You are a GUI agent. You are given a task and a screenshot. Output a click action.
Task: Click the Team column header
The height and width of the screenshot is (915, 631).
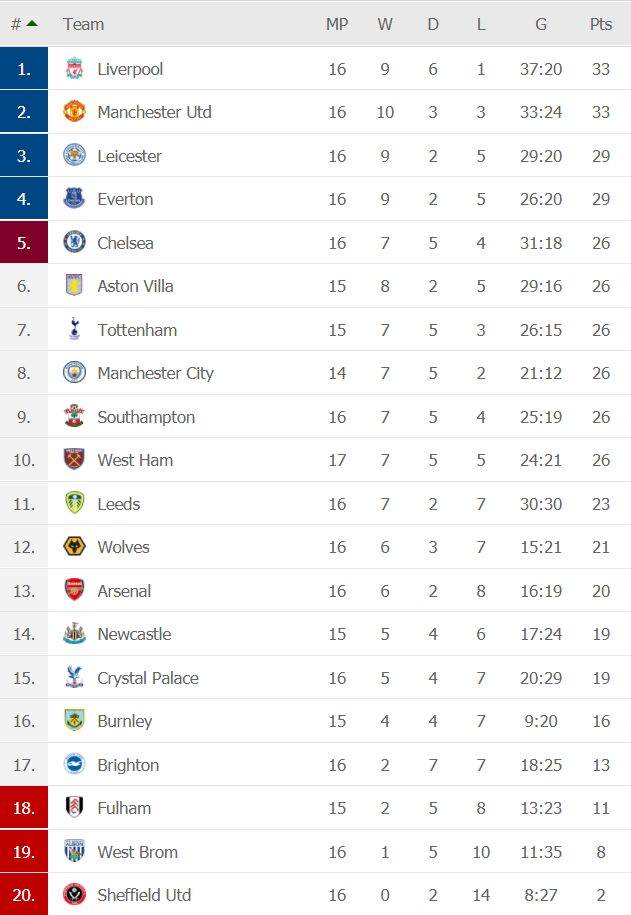click(83, 24)
